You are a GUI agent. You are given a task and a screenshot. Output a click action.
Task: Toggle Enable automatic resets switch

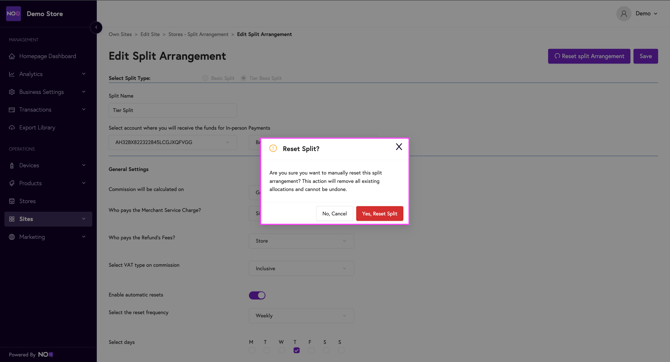257,295
